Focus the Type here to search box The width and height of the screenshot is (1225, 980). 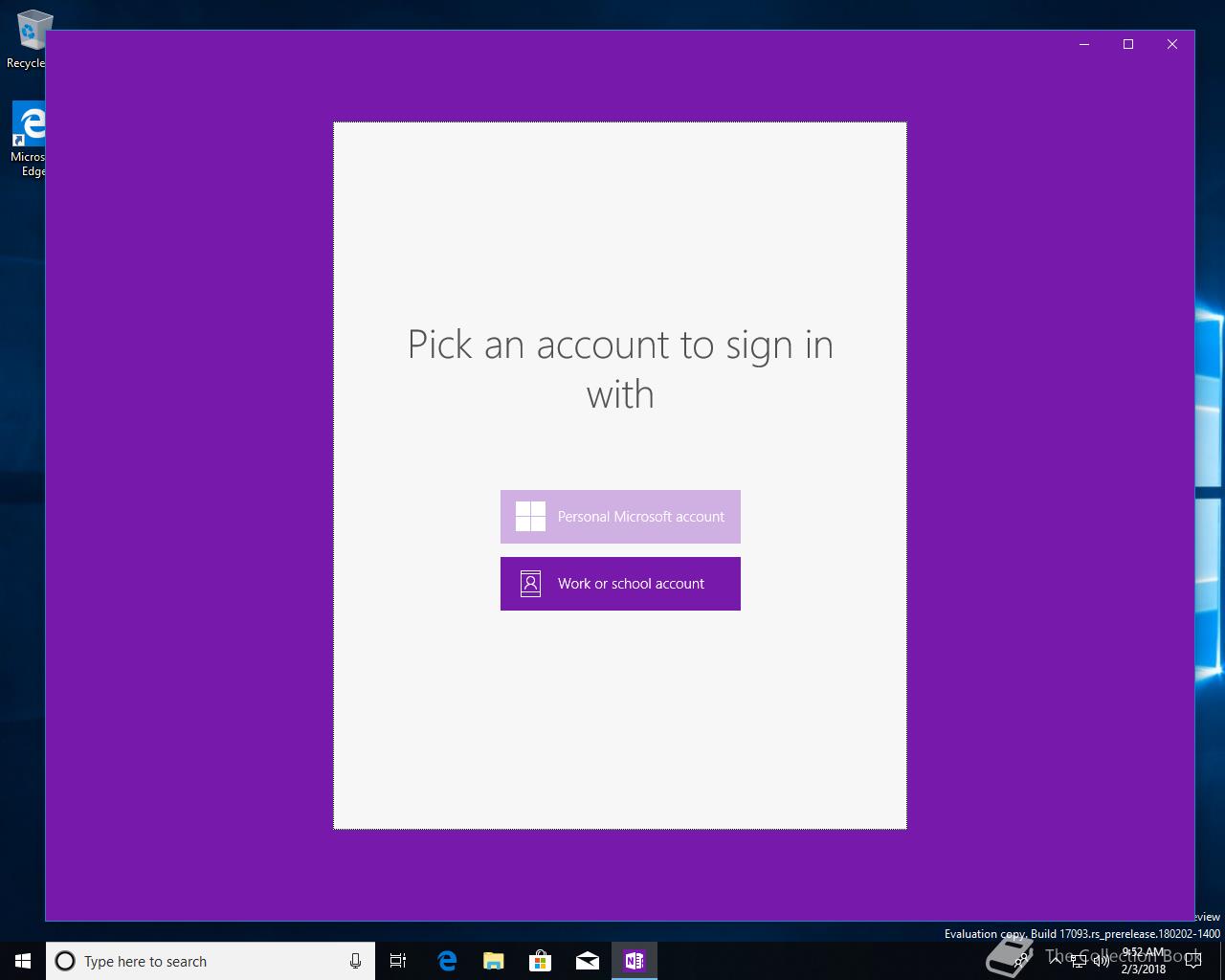click(211, 961)
